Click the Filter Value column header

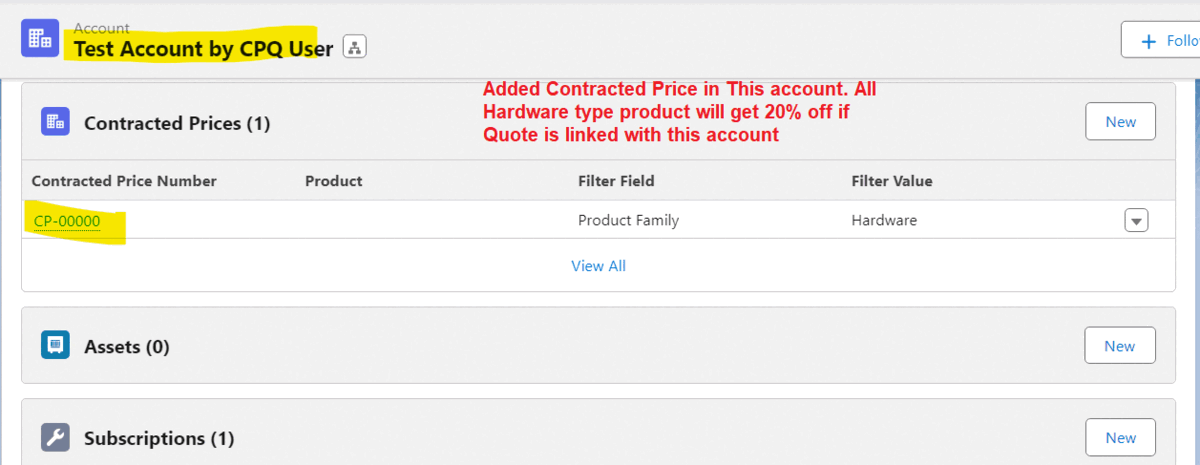891,181
